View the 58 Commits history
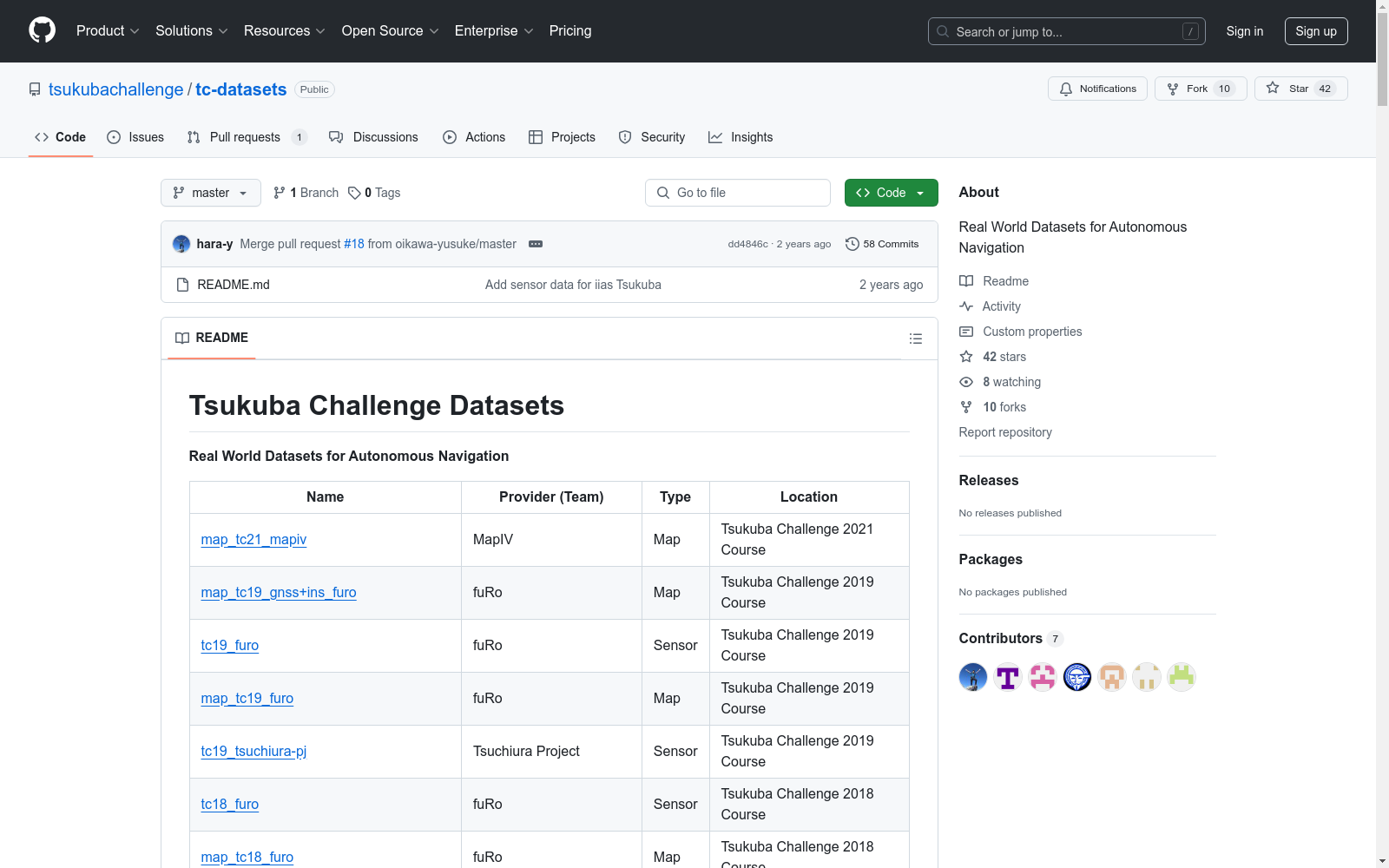This screenshot has height=868, width=1389. tap(882, 244)
